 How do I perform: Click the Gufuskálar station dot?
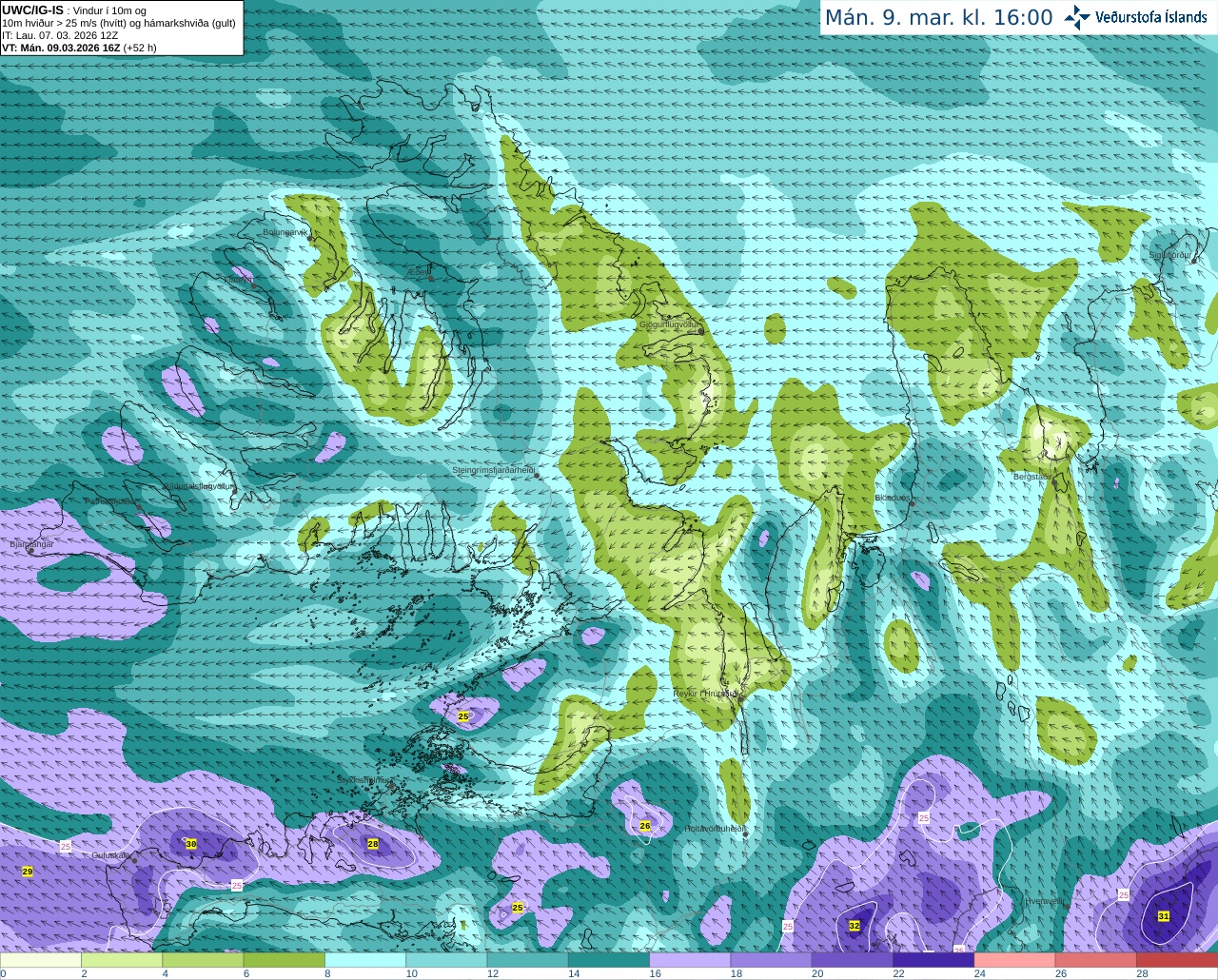point(135,860)
